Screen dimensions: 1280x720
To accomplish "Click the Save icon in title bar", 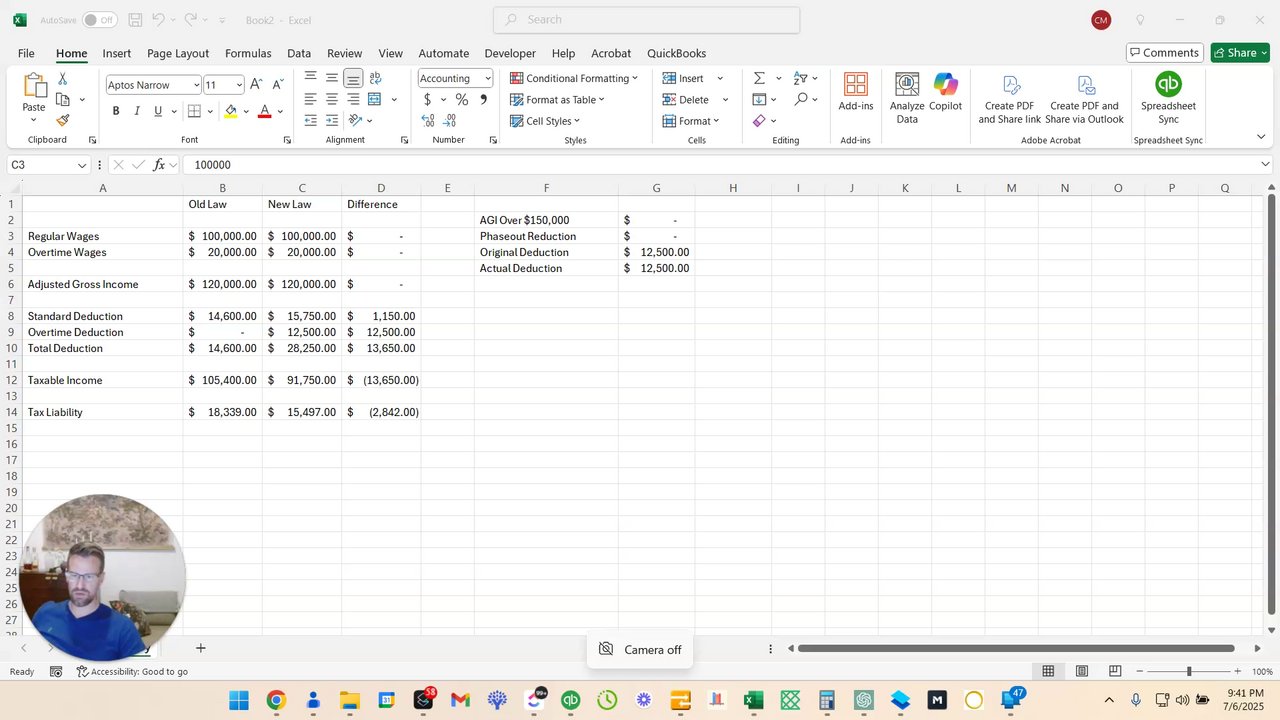I will coord(135,20).
